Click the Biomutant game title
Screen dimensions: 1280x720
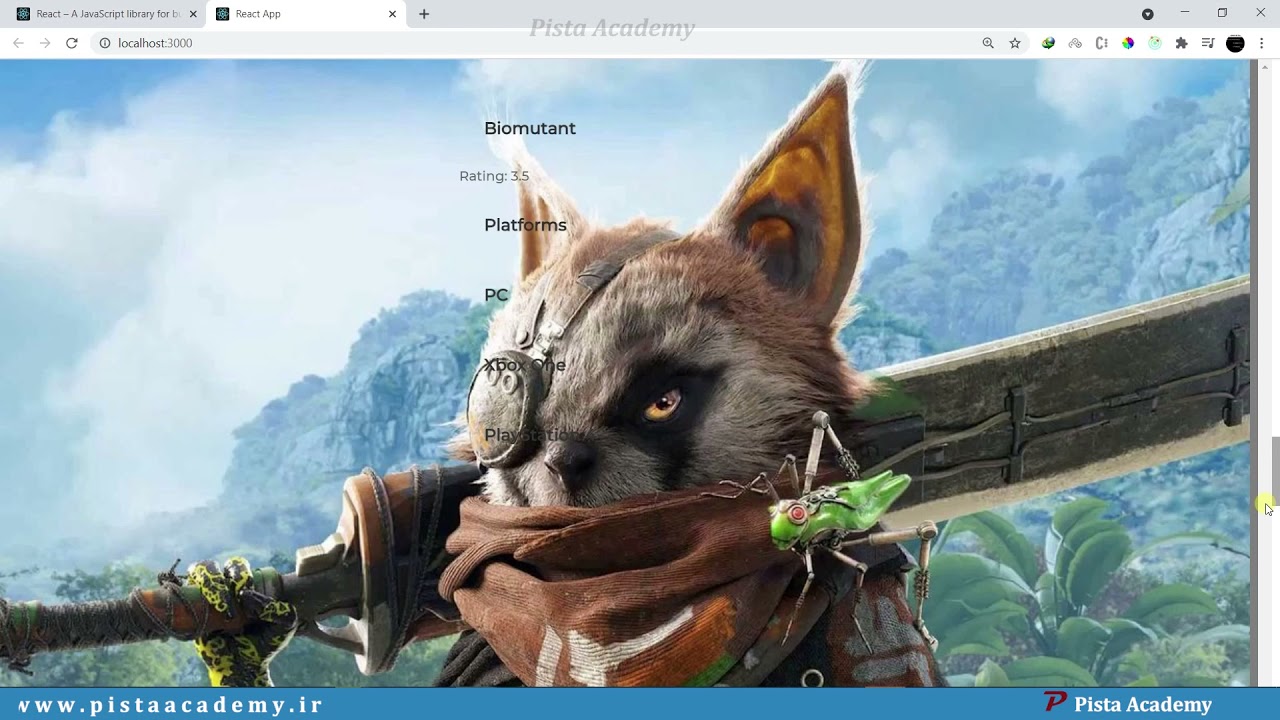pos(530,128)
